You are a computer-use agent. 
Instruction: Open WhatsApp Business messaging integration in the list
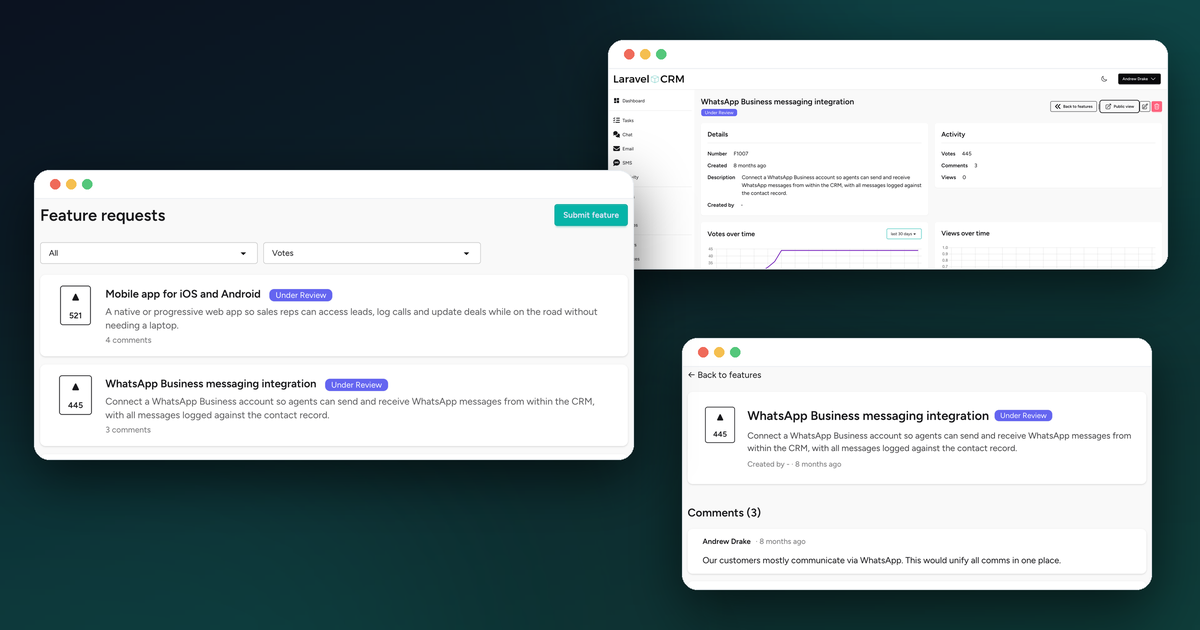tap(211, 384)
